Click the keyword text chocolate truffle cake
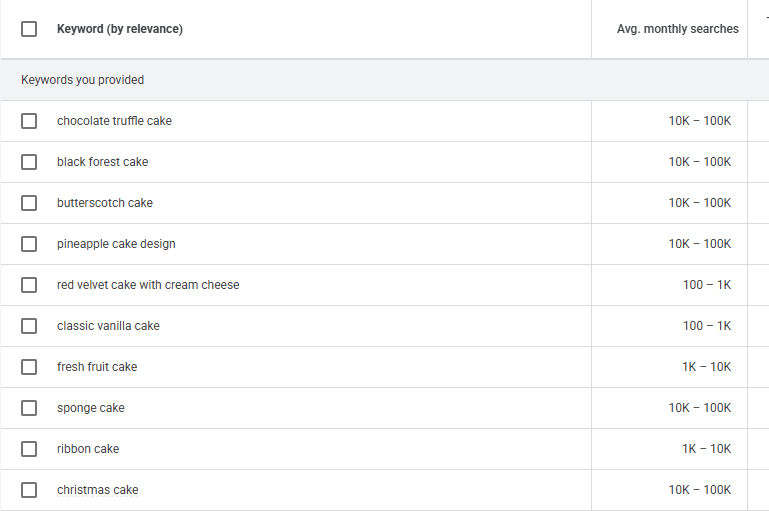The width and height of the screenshot is (769, 511). click(x=114, y=121)
